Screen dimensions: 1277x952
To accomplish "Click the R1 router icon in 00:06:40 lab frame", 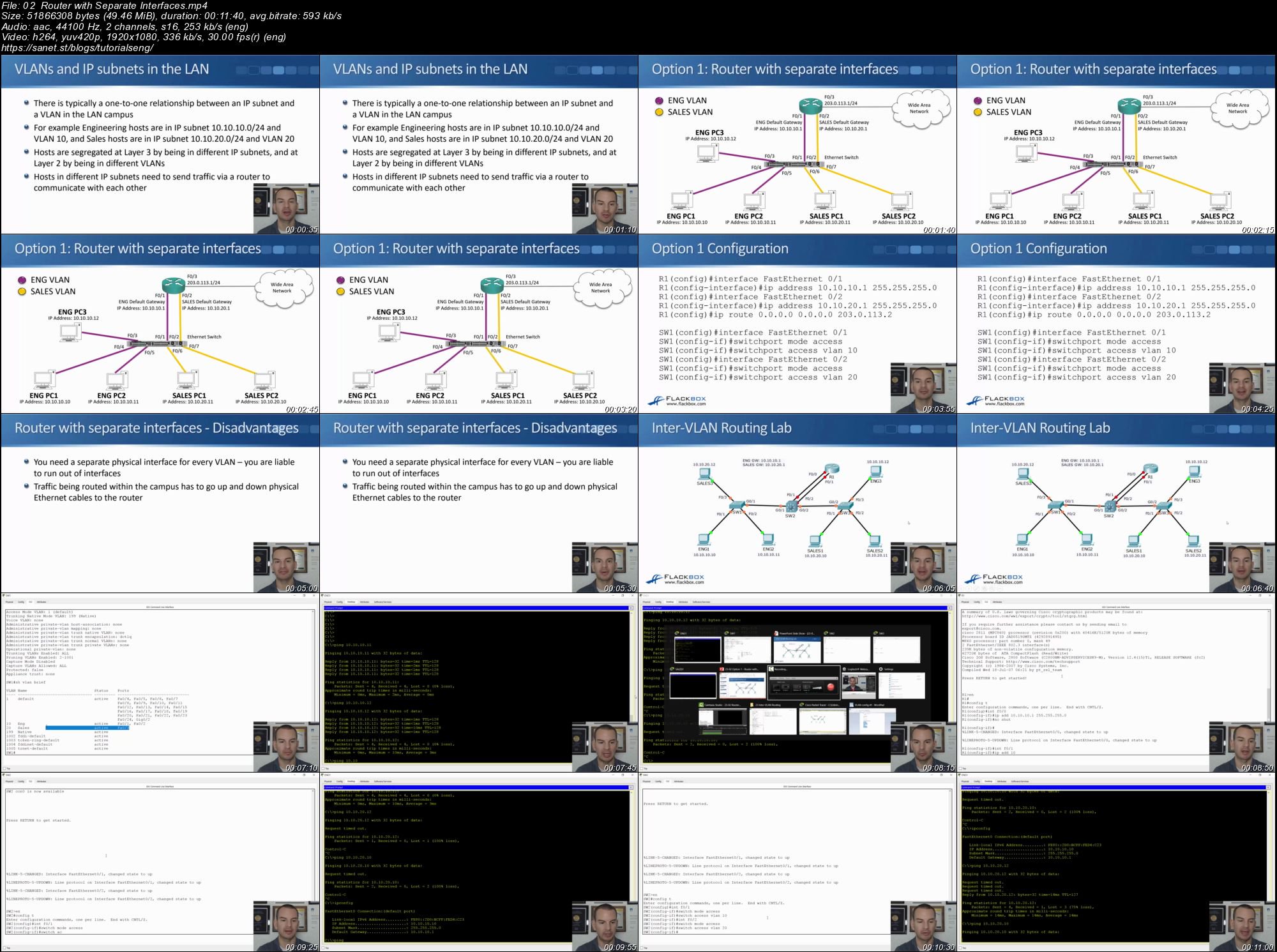I will [1150, 469].
